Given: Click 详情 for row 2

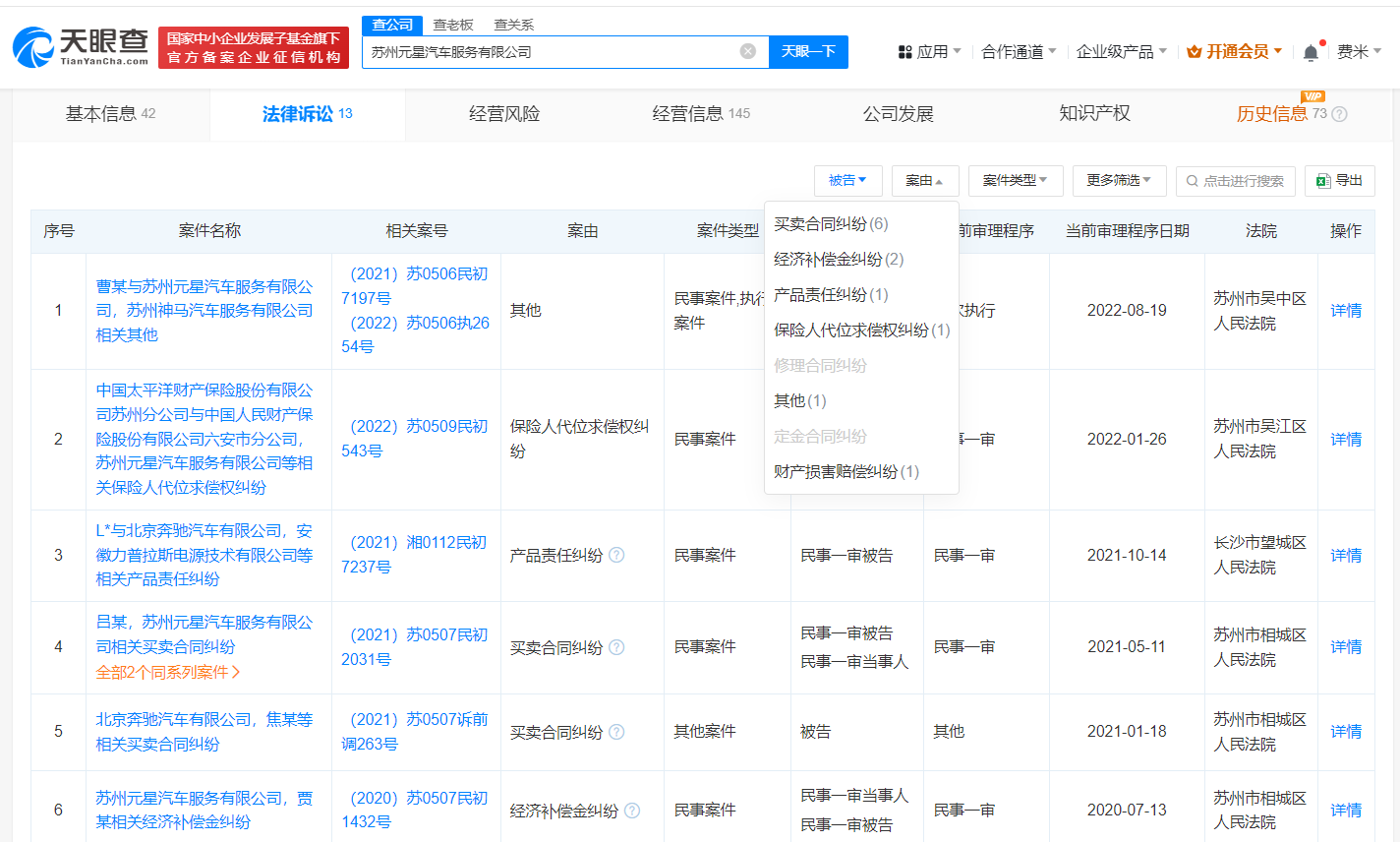Looking at the screenshot, I should tap(1346, 439).
